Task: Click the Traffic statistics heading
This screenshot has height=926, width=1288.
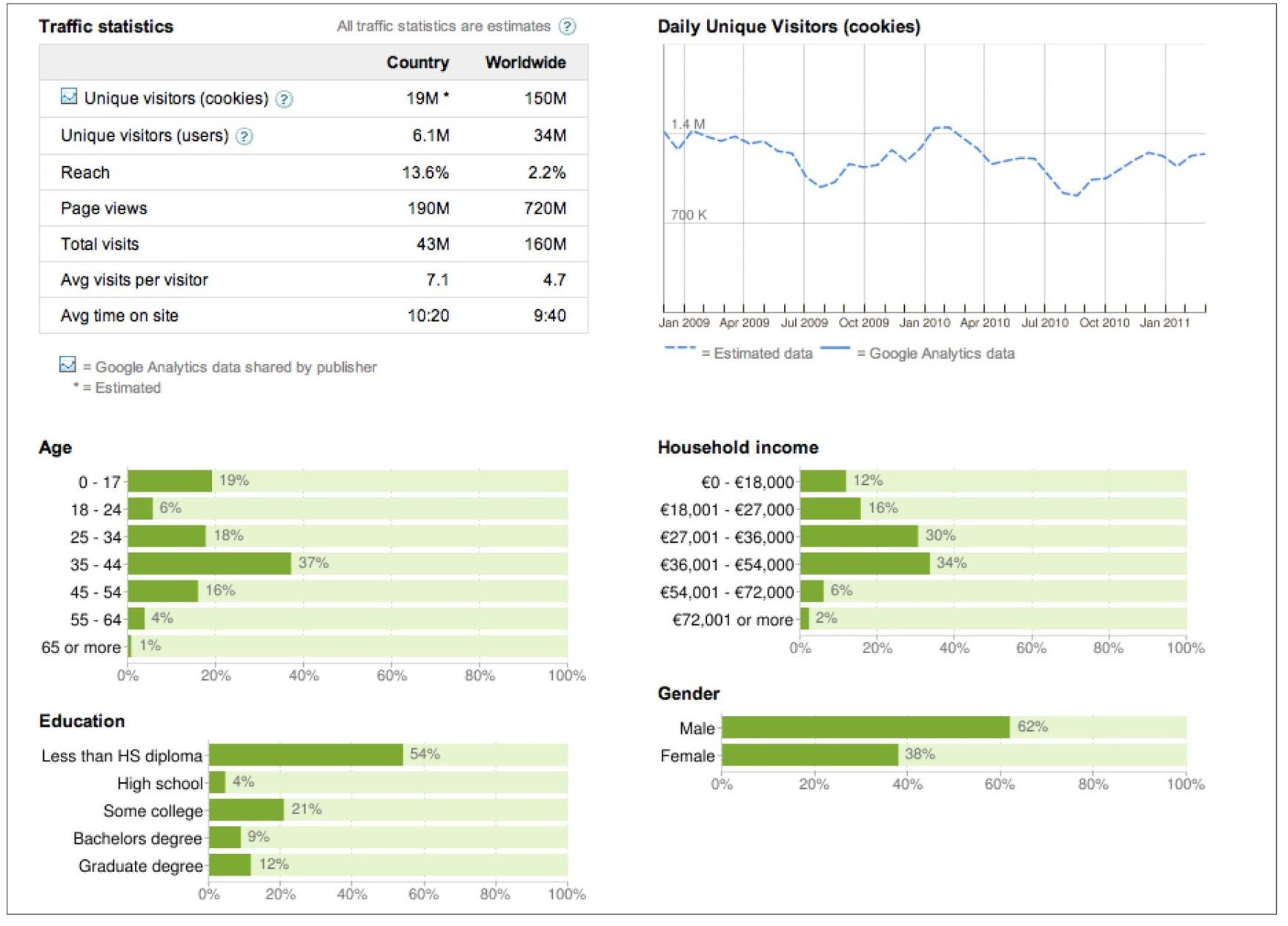Action: (x=106, y=27)
